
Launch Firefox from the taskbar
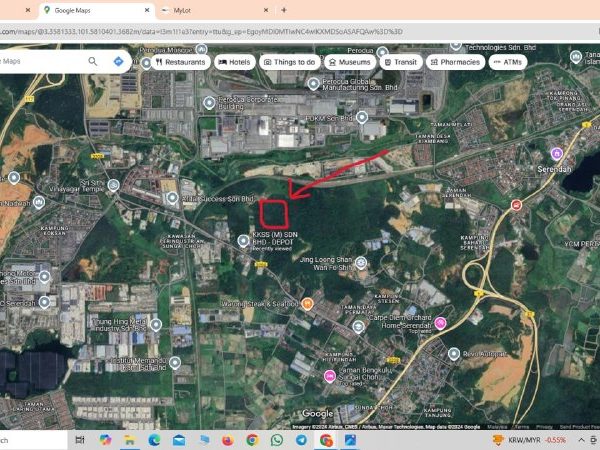coord(228,440)
